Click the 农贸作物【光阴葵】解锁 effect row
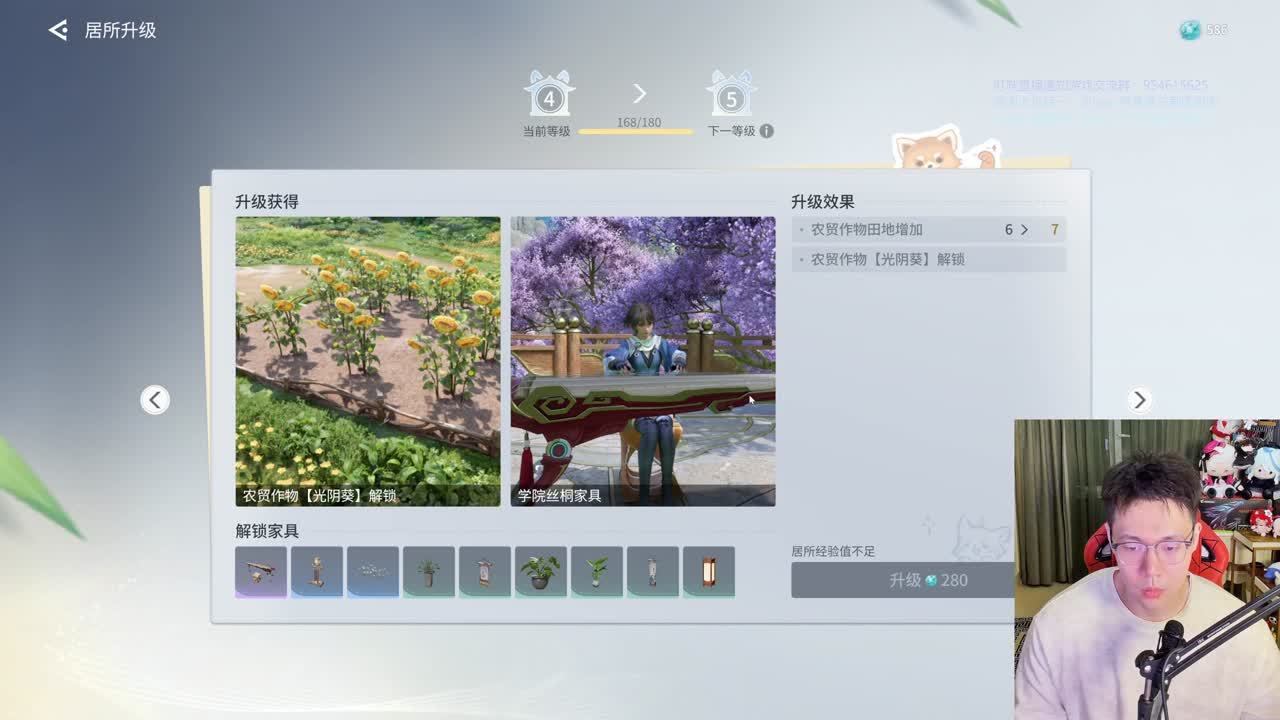Screen dimensions: 1280x720 click(x=928, y=259)
